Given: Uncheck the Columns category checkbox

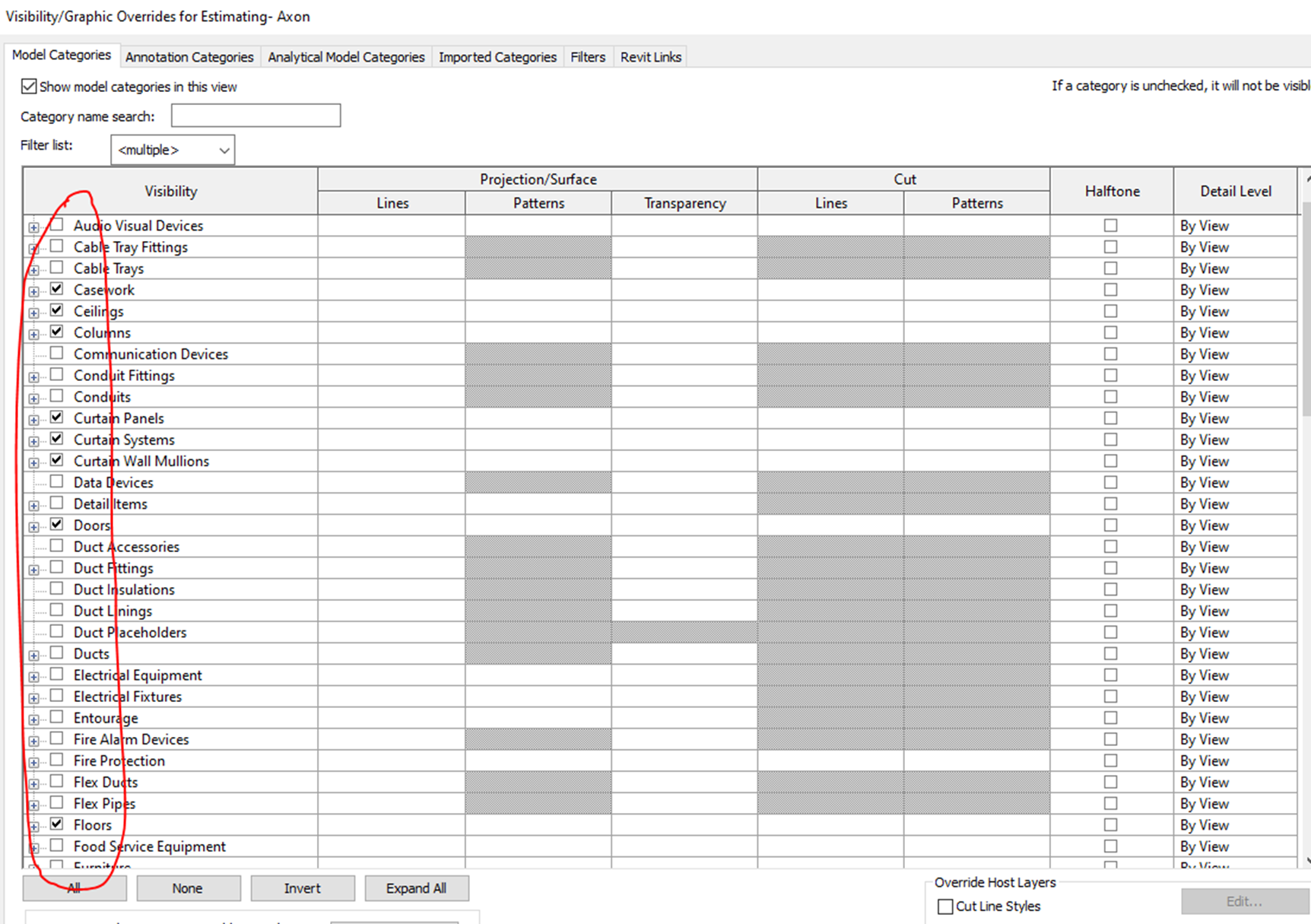Looking at the screenshot, I should click(57, 332).
